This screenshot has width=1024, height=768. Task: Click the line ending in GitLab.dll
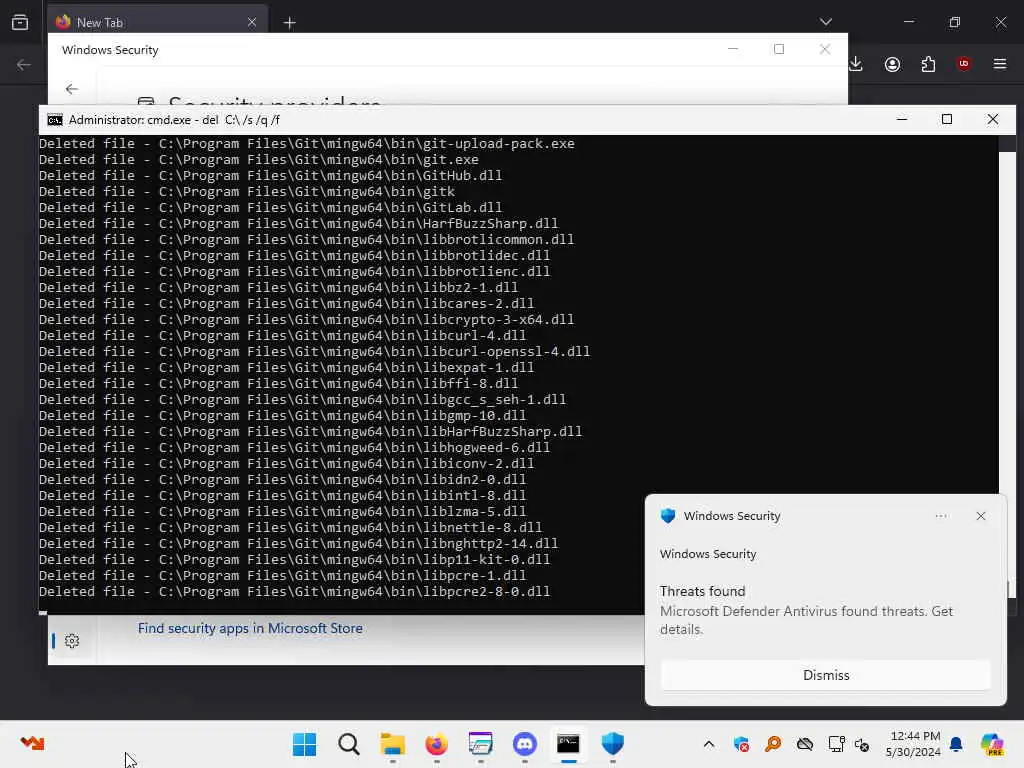pyautogui.click(x=270, y=208)
